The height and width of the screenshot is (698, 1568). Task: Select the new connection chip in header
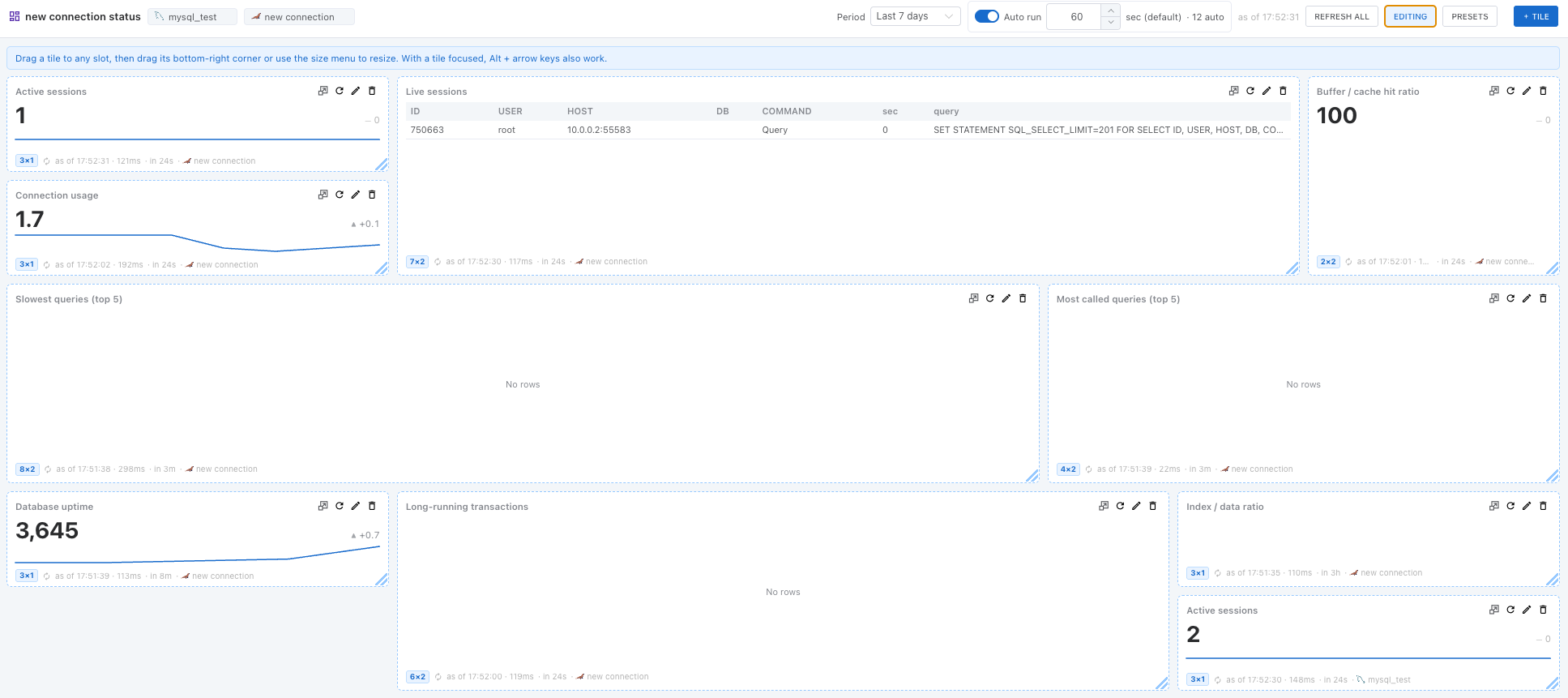click(x=299, y=16)
